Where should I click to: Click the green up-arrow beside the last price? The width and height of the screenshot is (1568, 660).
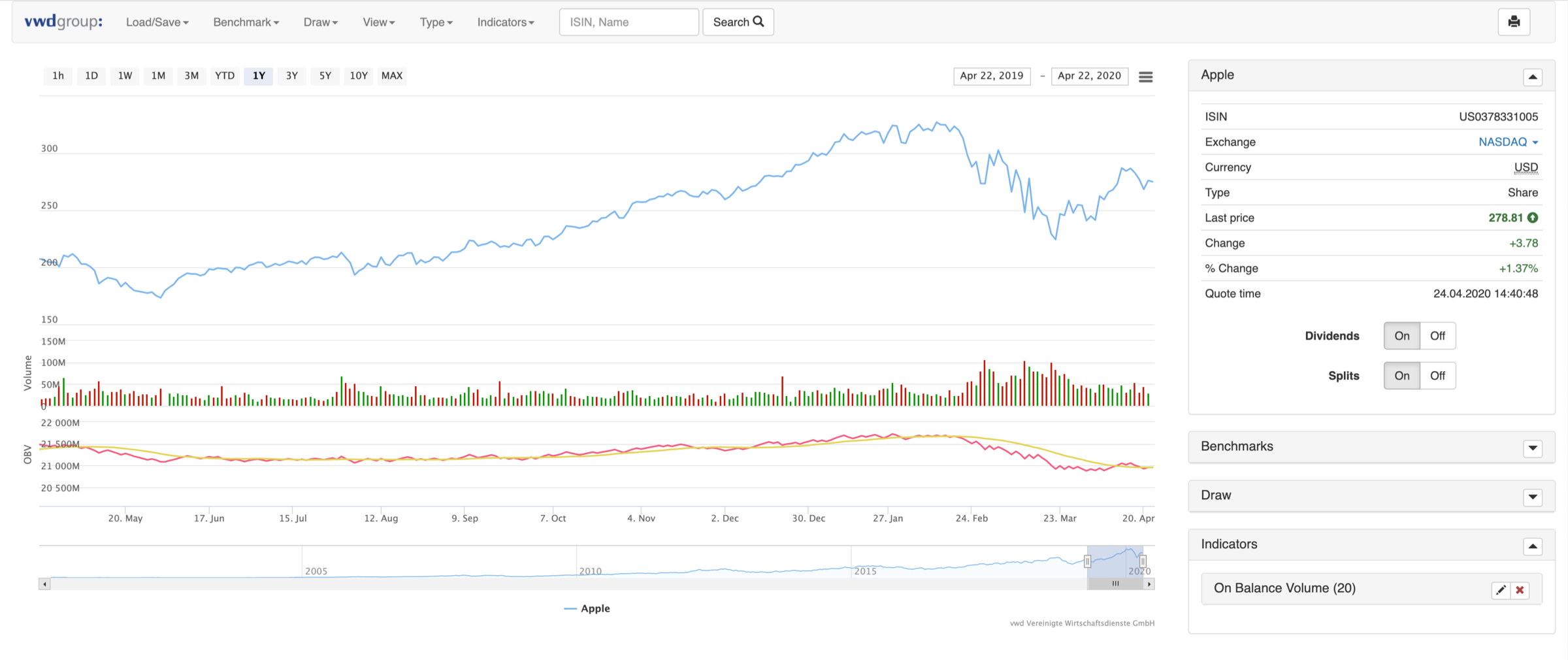[x=1532, y=218]
